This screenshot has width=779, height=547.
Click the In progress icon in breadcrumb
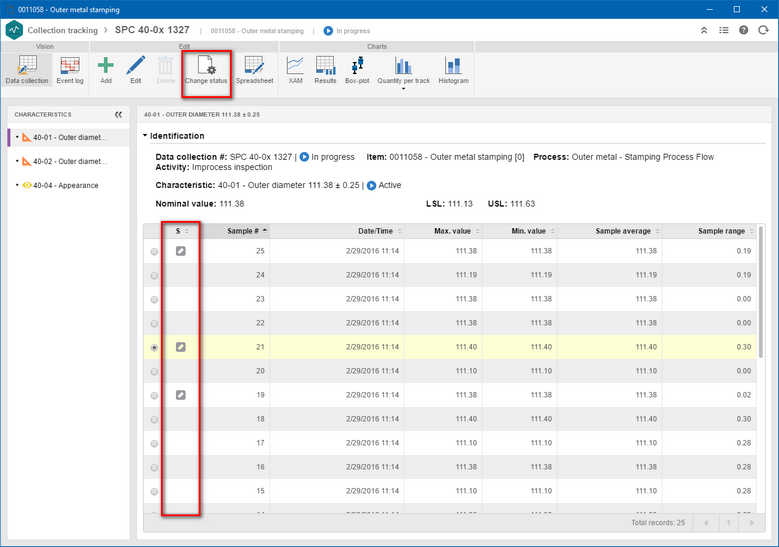pyautogui.click(x=328, y=31)
